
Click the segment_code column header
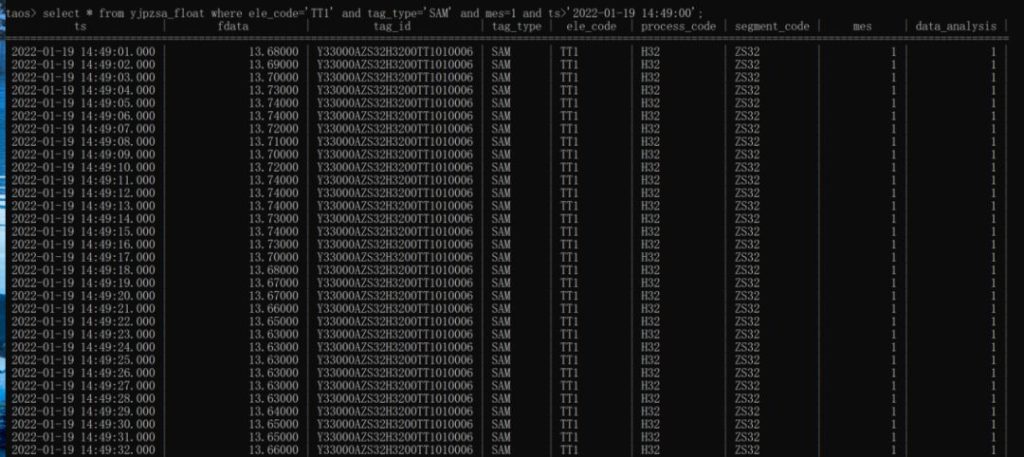click(772, 27)
